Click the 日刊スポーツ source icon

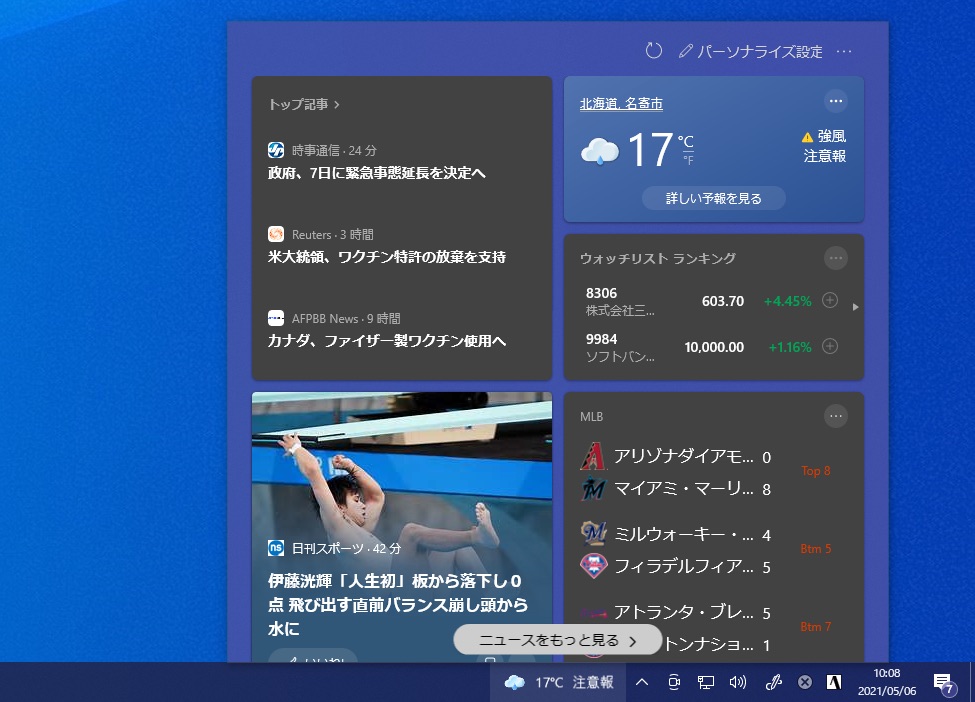tap(276, 548)
